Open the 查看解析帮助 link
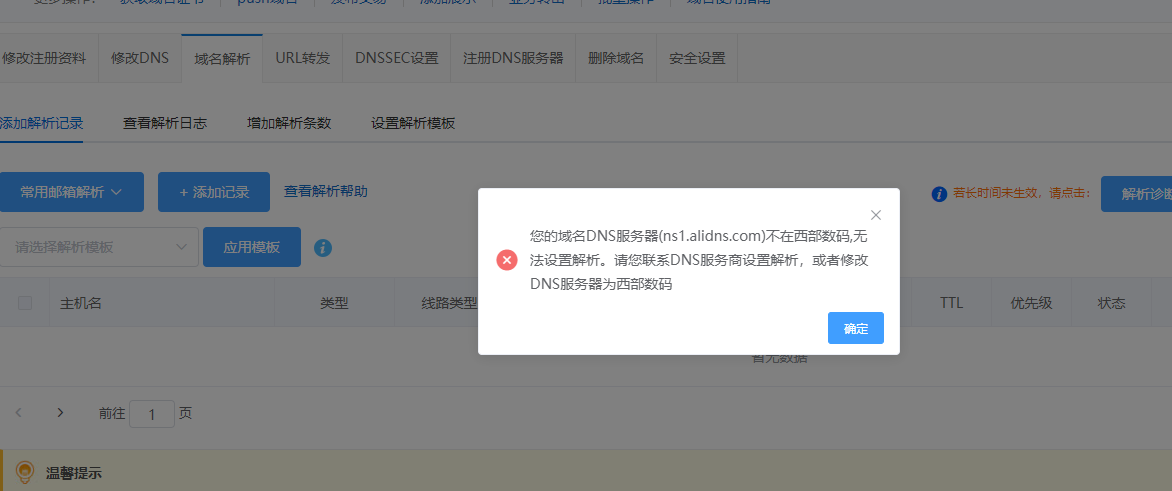 pyautogui.click(x=325, y=191)
